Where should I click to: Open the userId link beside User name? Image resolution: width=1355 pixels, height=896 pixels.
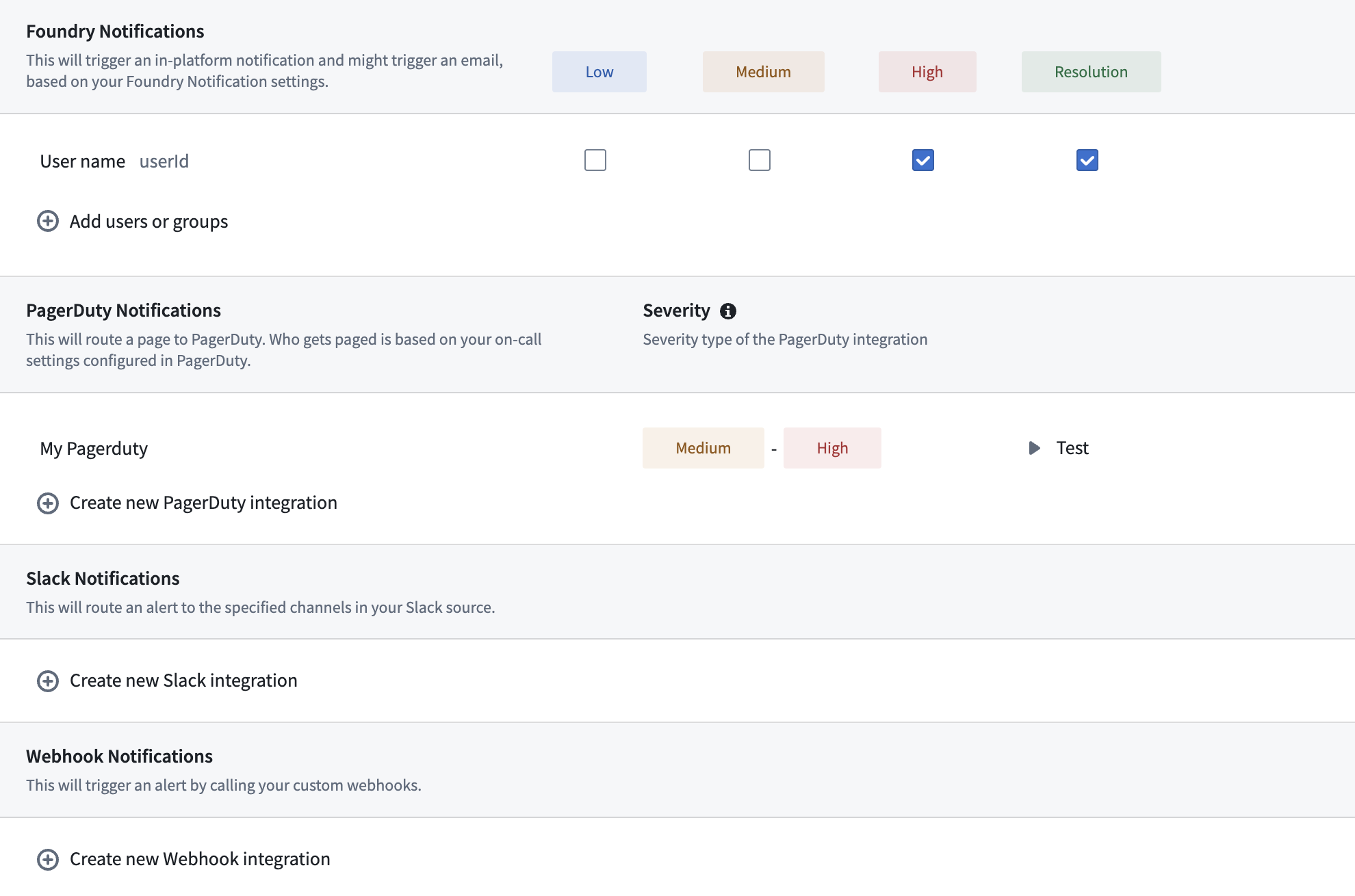click(x=164, y=161)
